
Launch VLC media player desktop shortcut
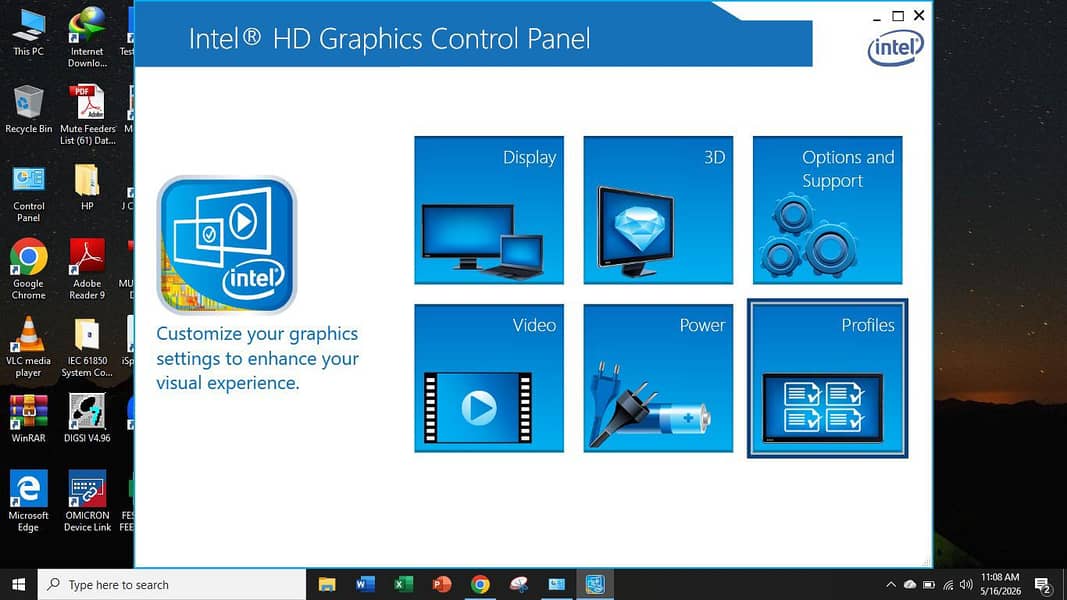29,347
